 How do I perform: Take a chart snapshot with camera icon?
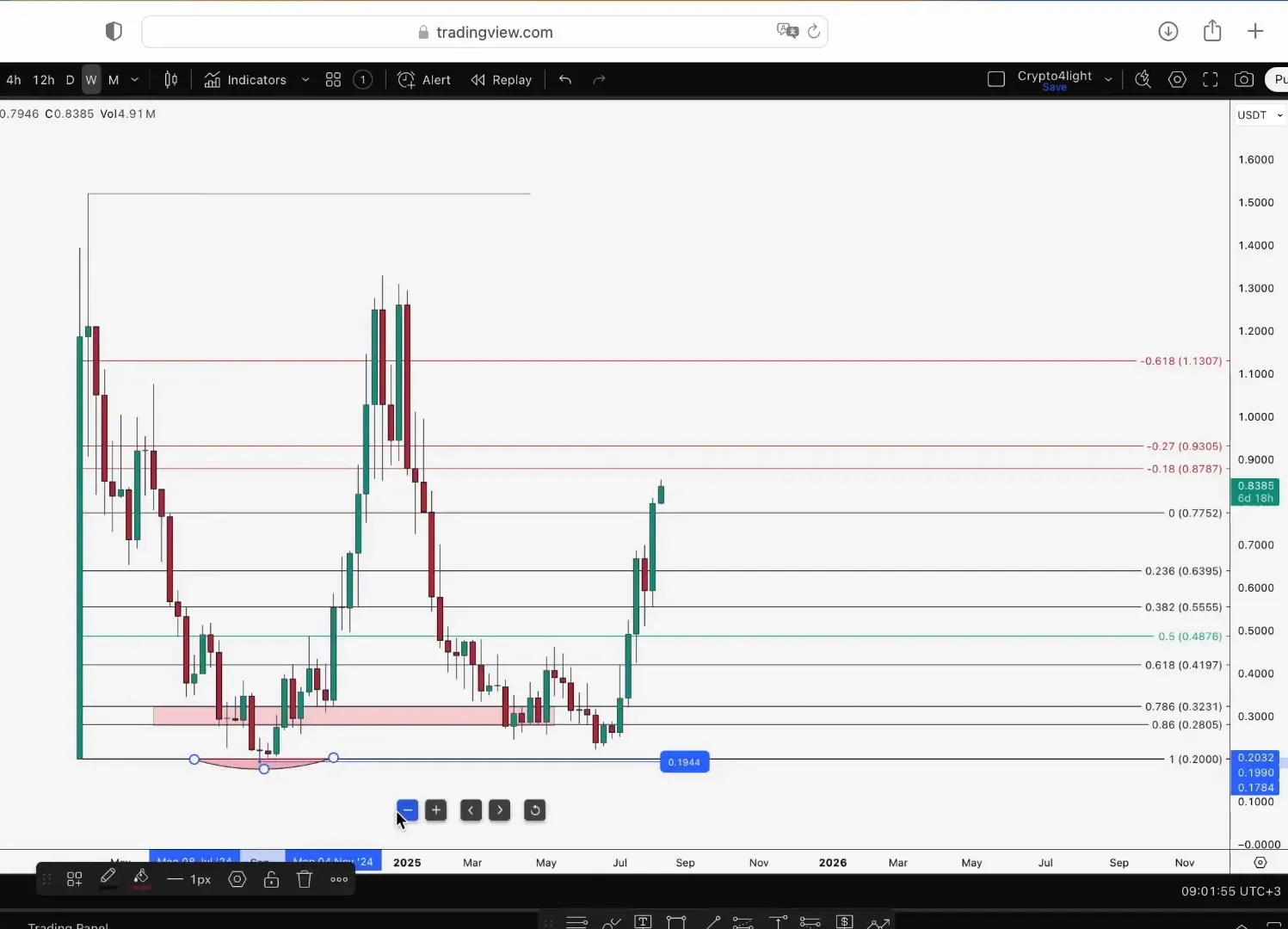click(x=1244, y=80)
